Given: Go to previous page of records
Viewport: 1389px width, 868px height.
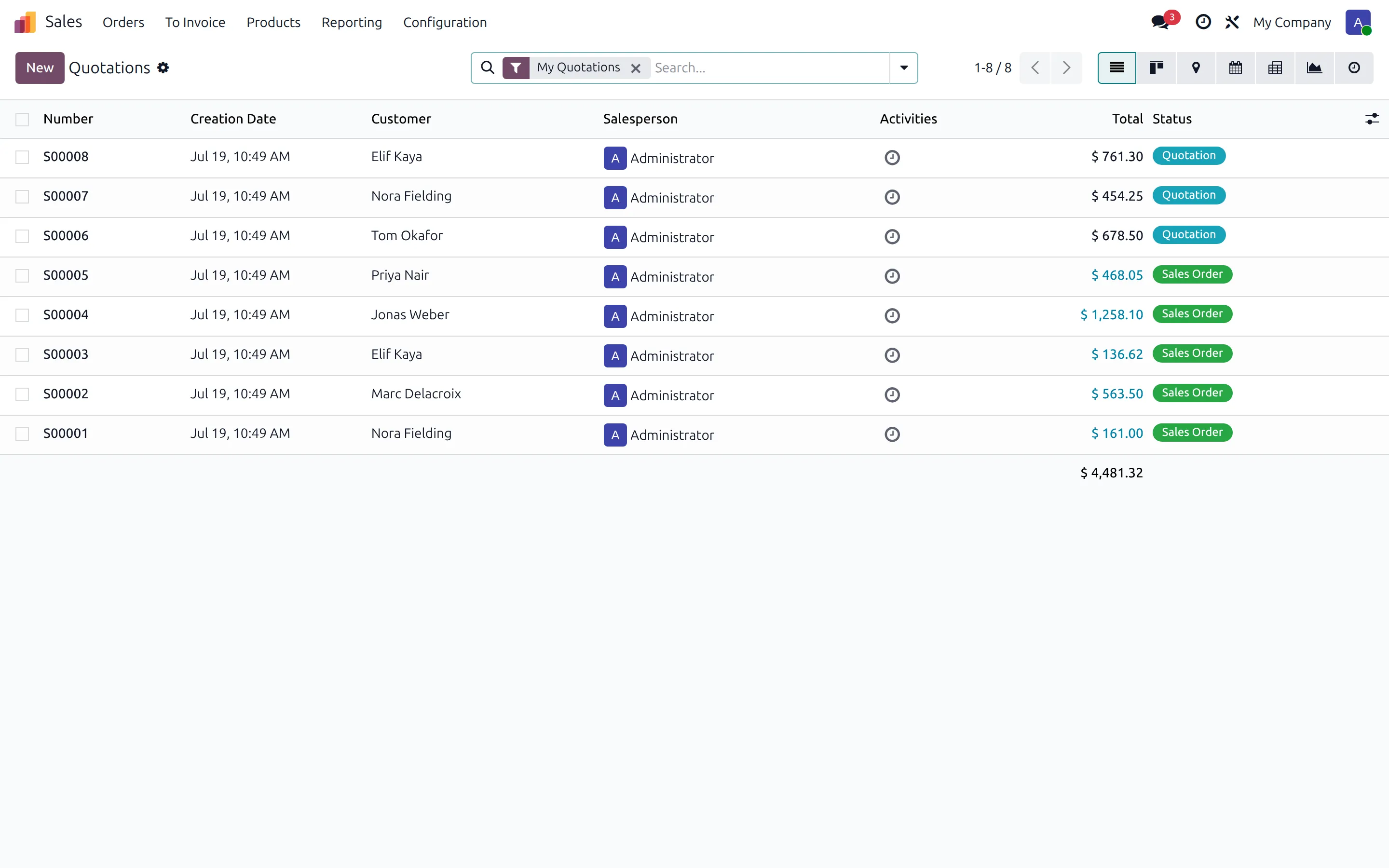Looking at the screenshot, I should (1035, 68).
